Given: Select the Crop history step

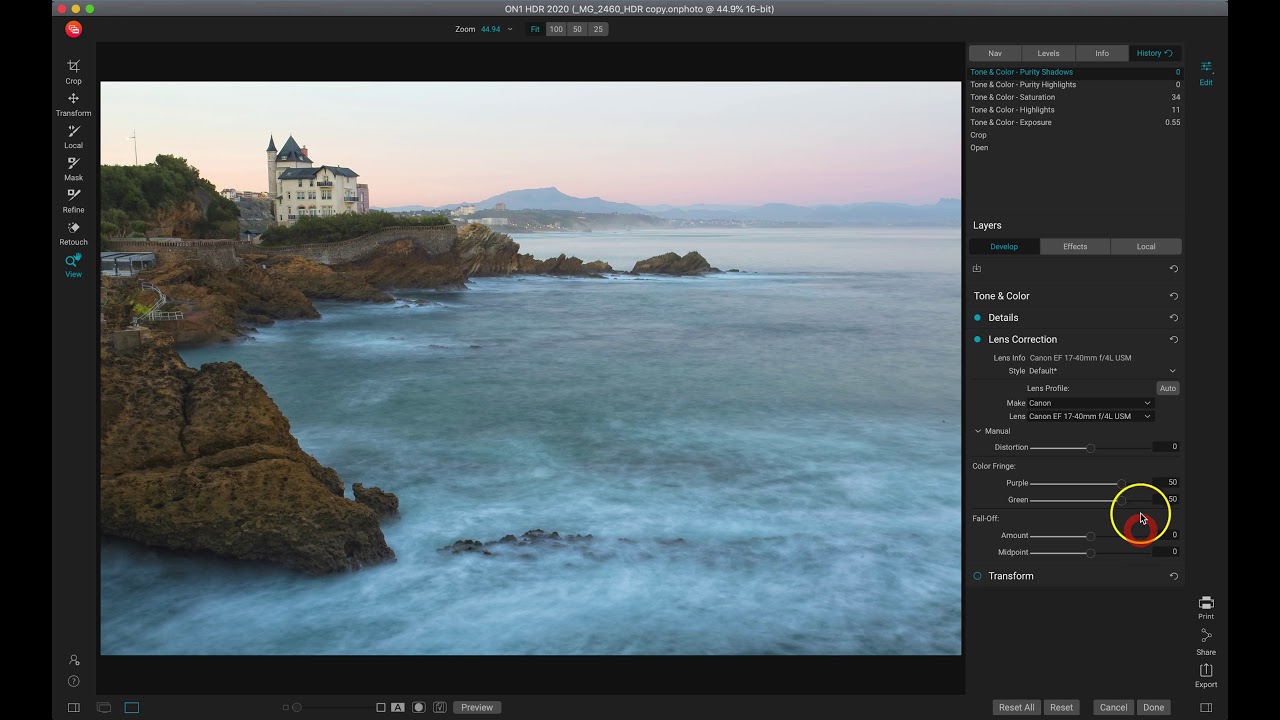Looking at the screenshot, I should [1075, 135].
